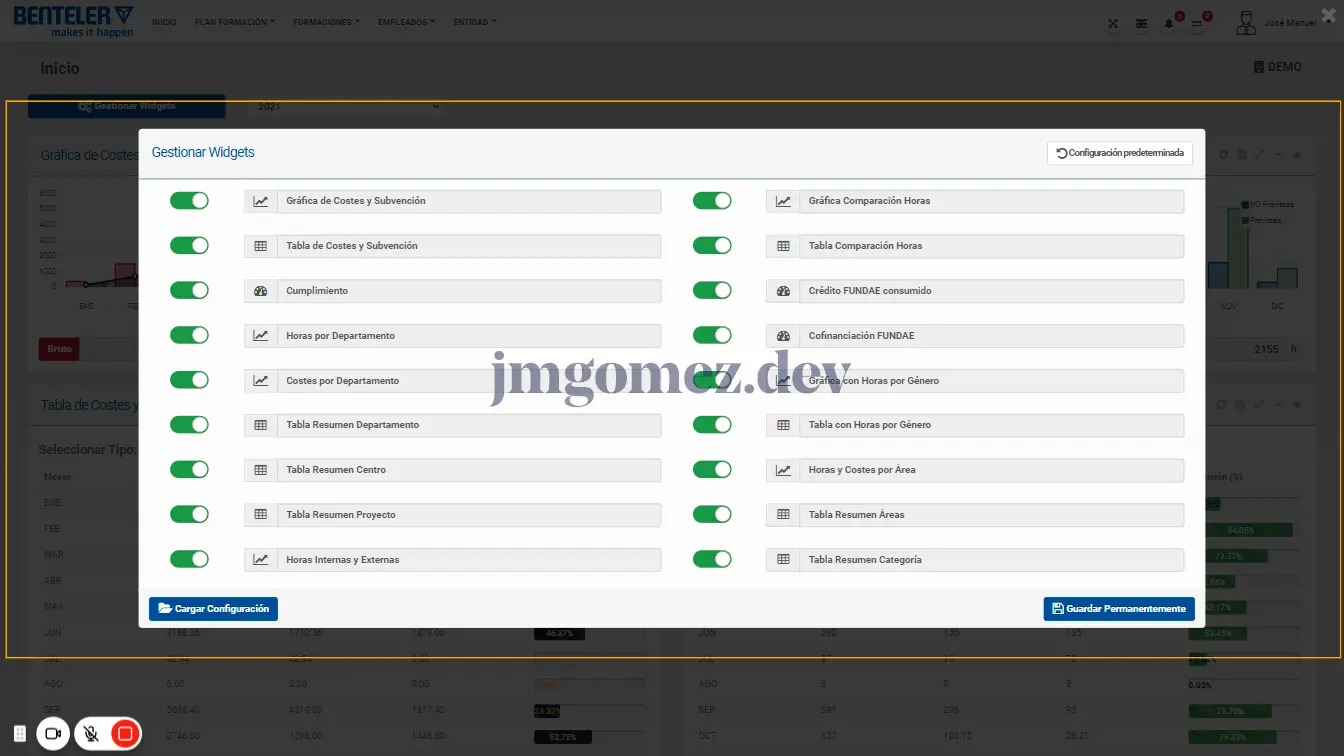
Task: Turn off Tabla Resumen Categoría toggle
Action: (712, 560)
